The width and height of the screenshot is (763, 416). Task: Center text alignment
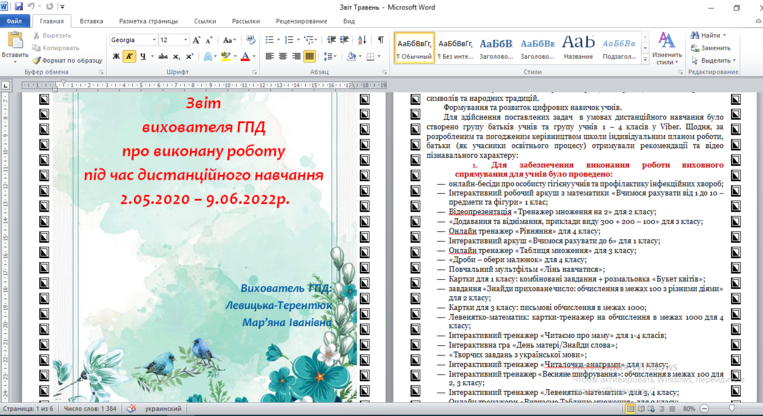282,56
